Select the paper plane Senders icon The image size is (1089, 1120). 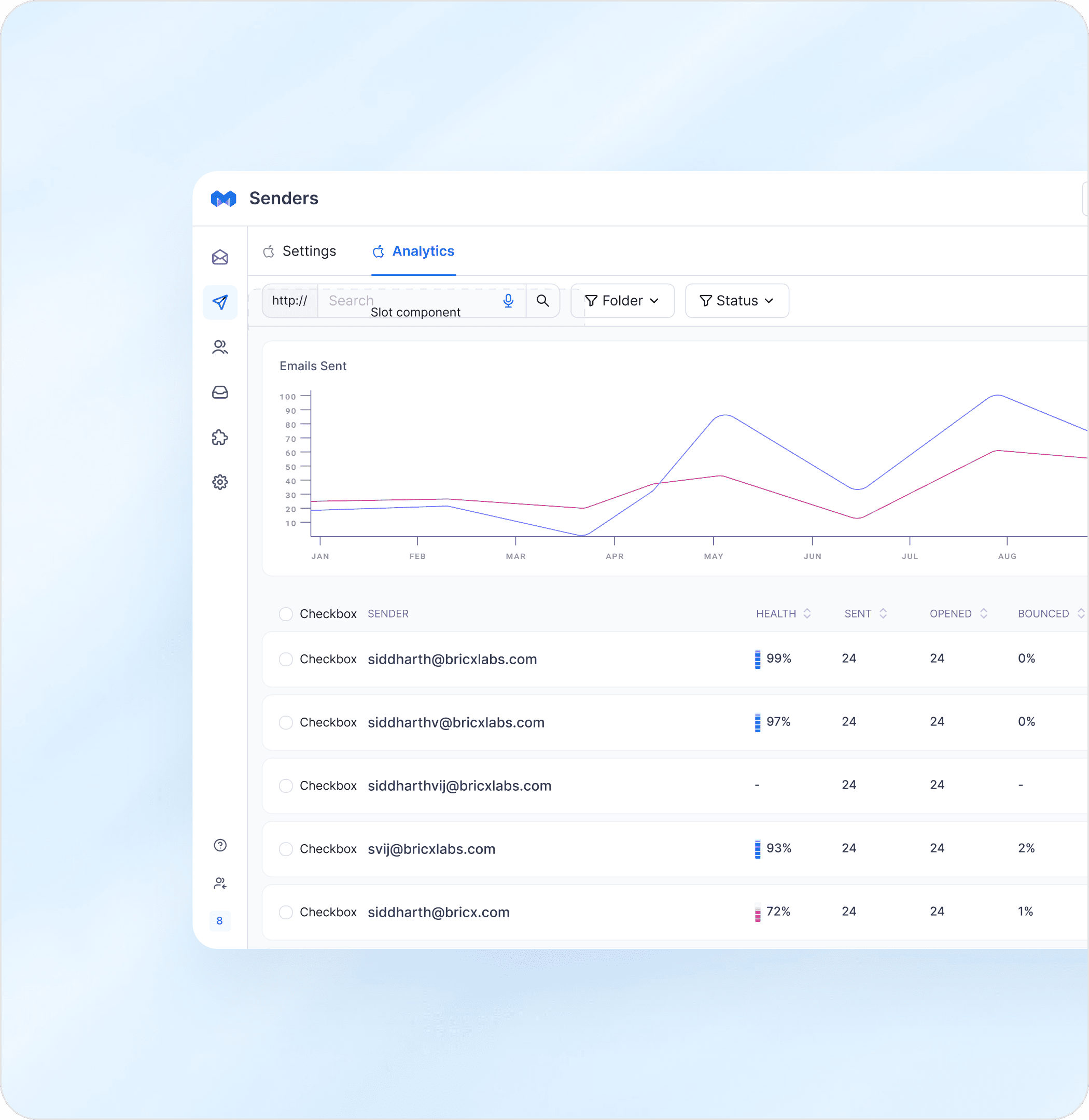click(x=220, y=302)
